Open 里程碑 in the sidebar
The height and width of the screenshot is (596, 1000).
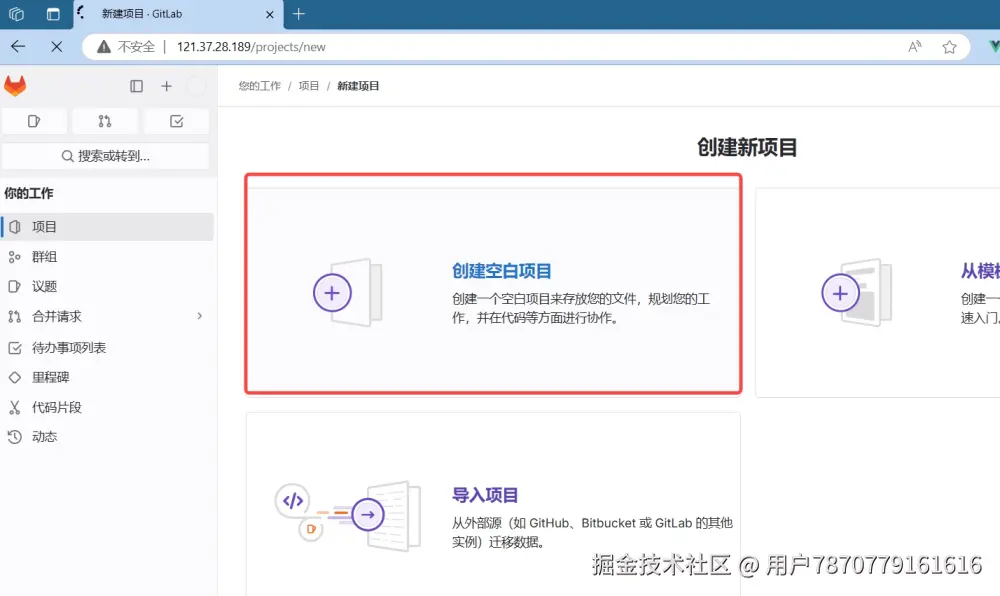coord(107,377)
